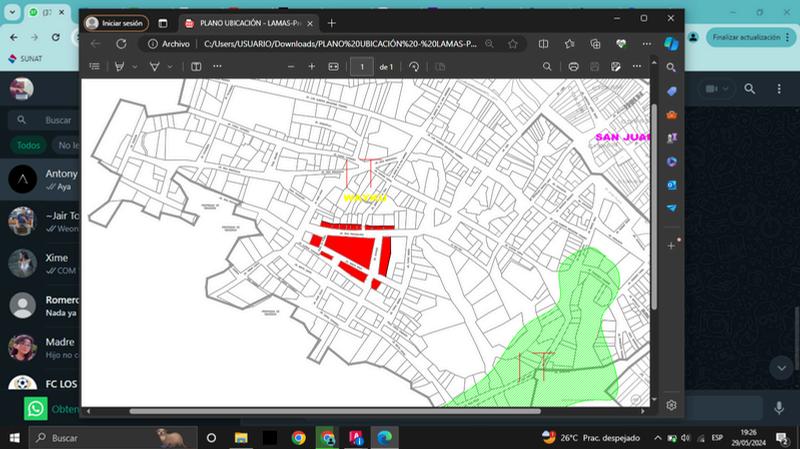Image resolution: width=800 pixels, height=449 pixels.
Task: Open Antony chat in WhatsApp
Action: [x=40, y=179]
